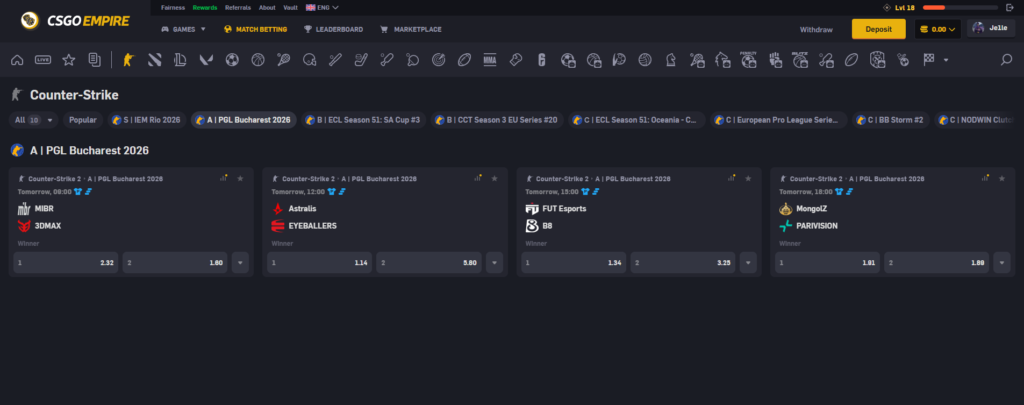Expand the Games menu dropdown
This screenshot has height=405, width=1024.
tap(184, 29)
